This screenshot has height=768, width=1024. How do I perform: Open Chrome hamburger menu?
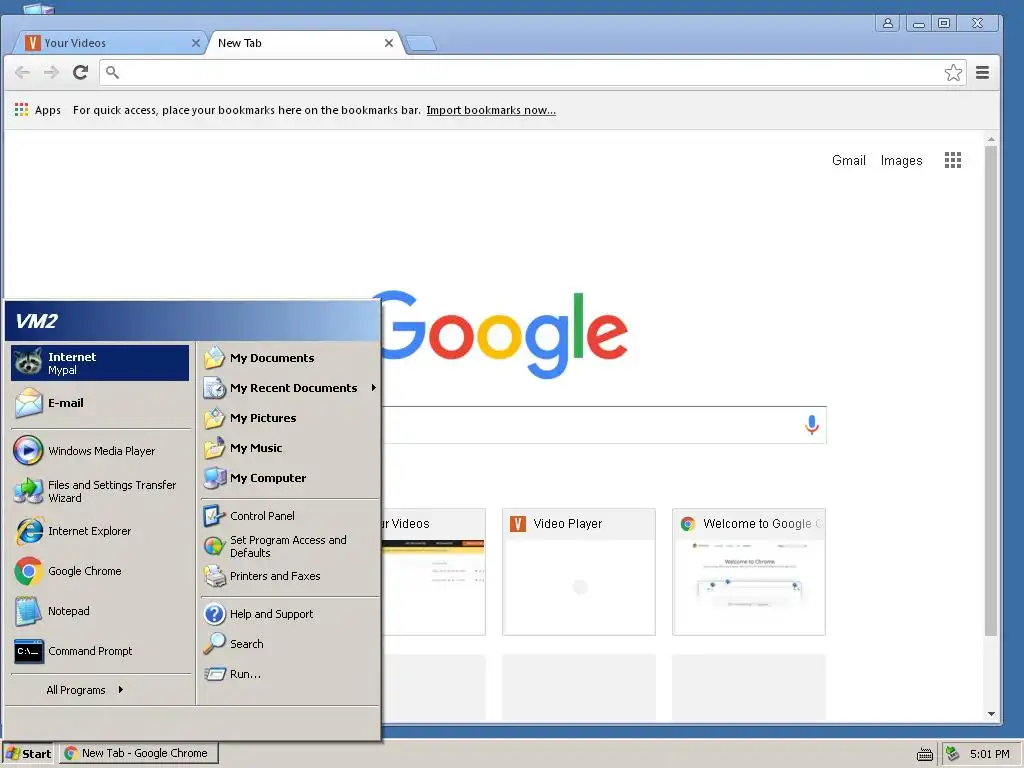pyautogui.click(x=982, y=72)
